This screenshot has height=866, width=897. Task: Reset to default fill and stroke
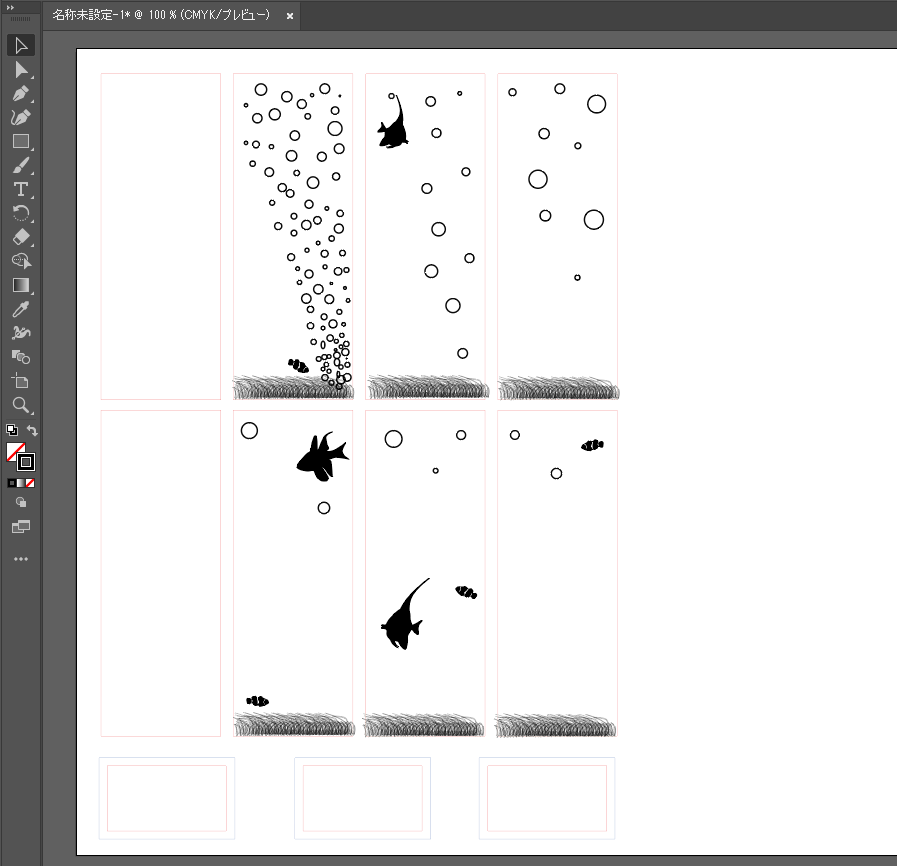tap(11, 431)
